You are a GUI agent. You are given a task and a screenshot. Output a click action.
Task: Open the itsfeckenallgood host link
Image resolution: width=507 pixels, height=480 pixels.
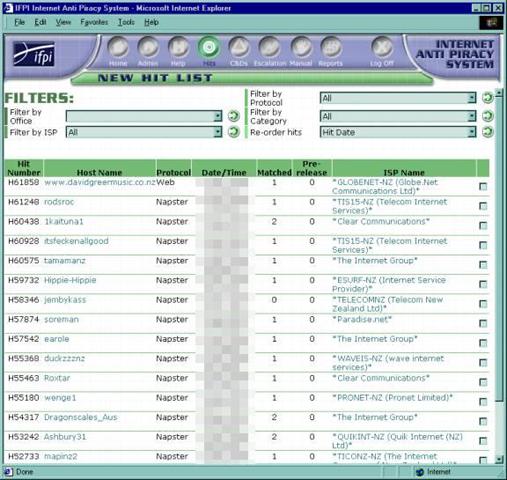76,241
